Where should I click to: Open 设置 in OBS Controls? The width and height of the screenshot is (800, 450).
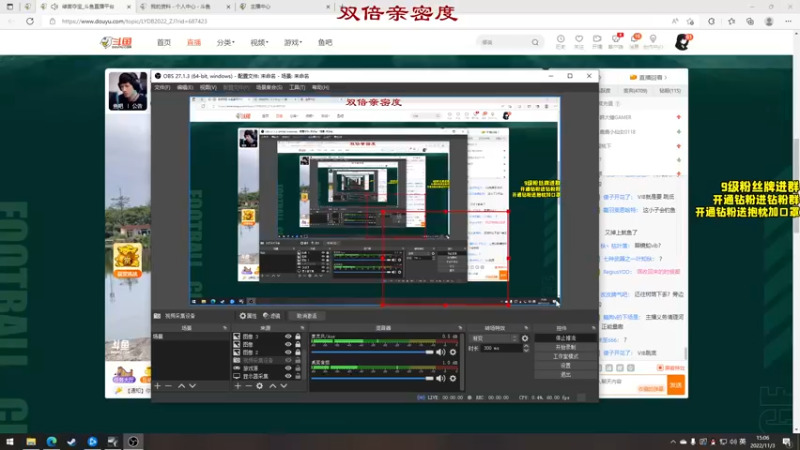click(x=565, y=366)
